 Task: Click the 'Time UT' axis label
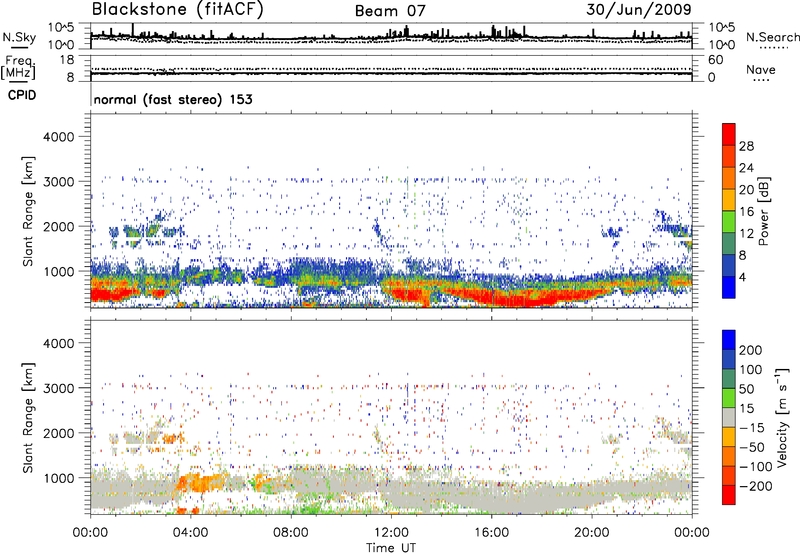(x=391, y=548)
